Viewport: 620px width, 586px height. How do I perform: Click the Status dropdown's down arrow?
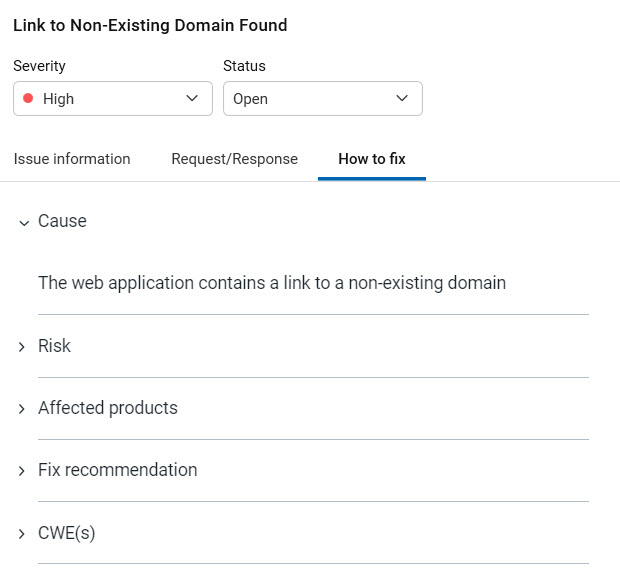pos(402,99)
